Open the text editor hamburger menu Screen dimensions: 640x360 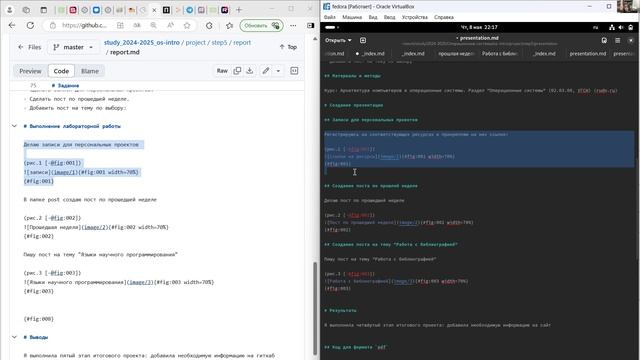point(618,40)
